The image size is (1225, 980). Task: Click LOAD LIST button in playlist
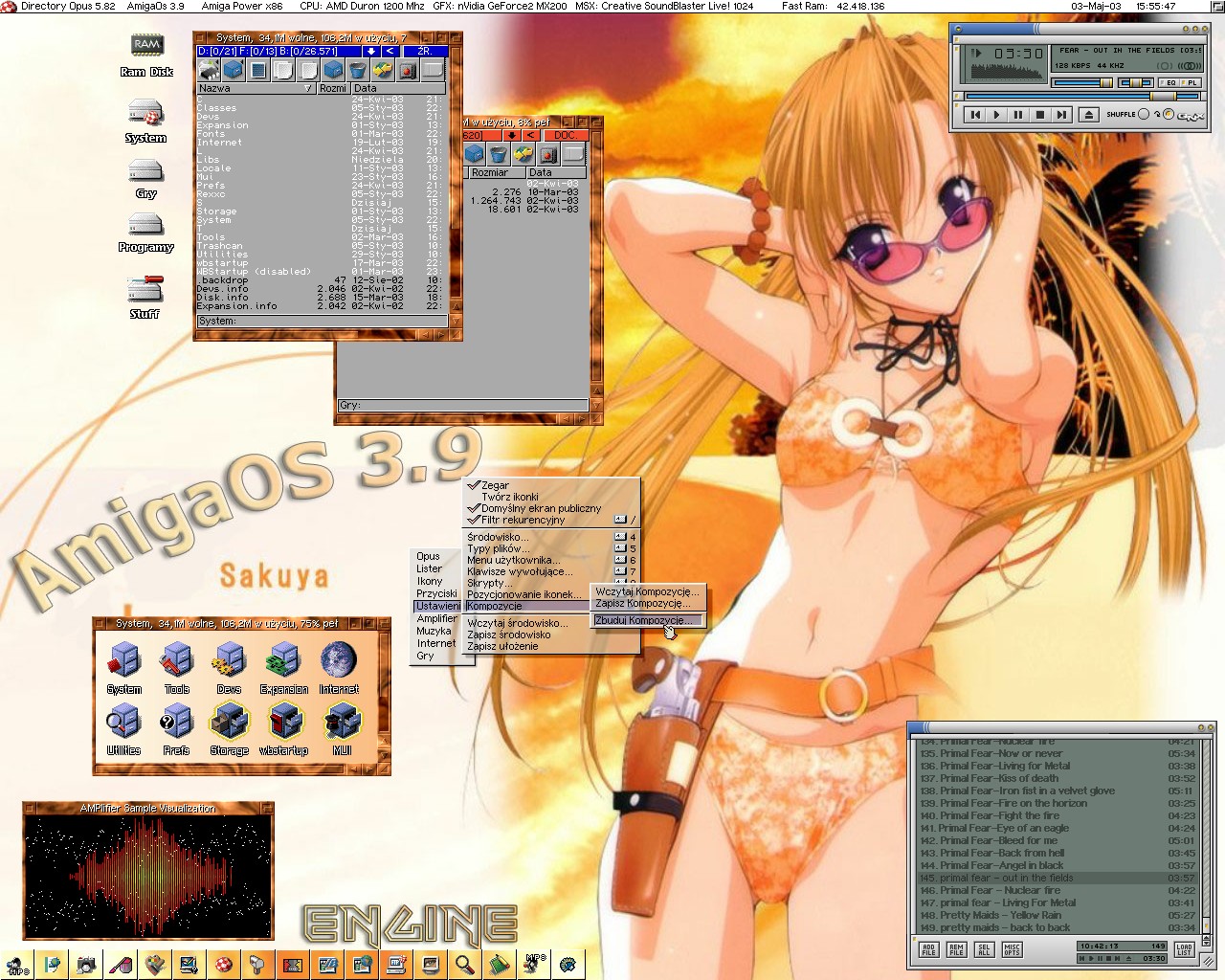pos(1184,949)
